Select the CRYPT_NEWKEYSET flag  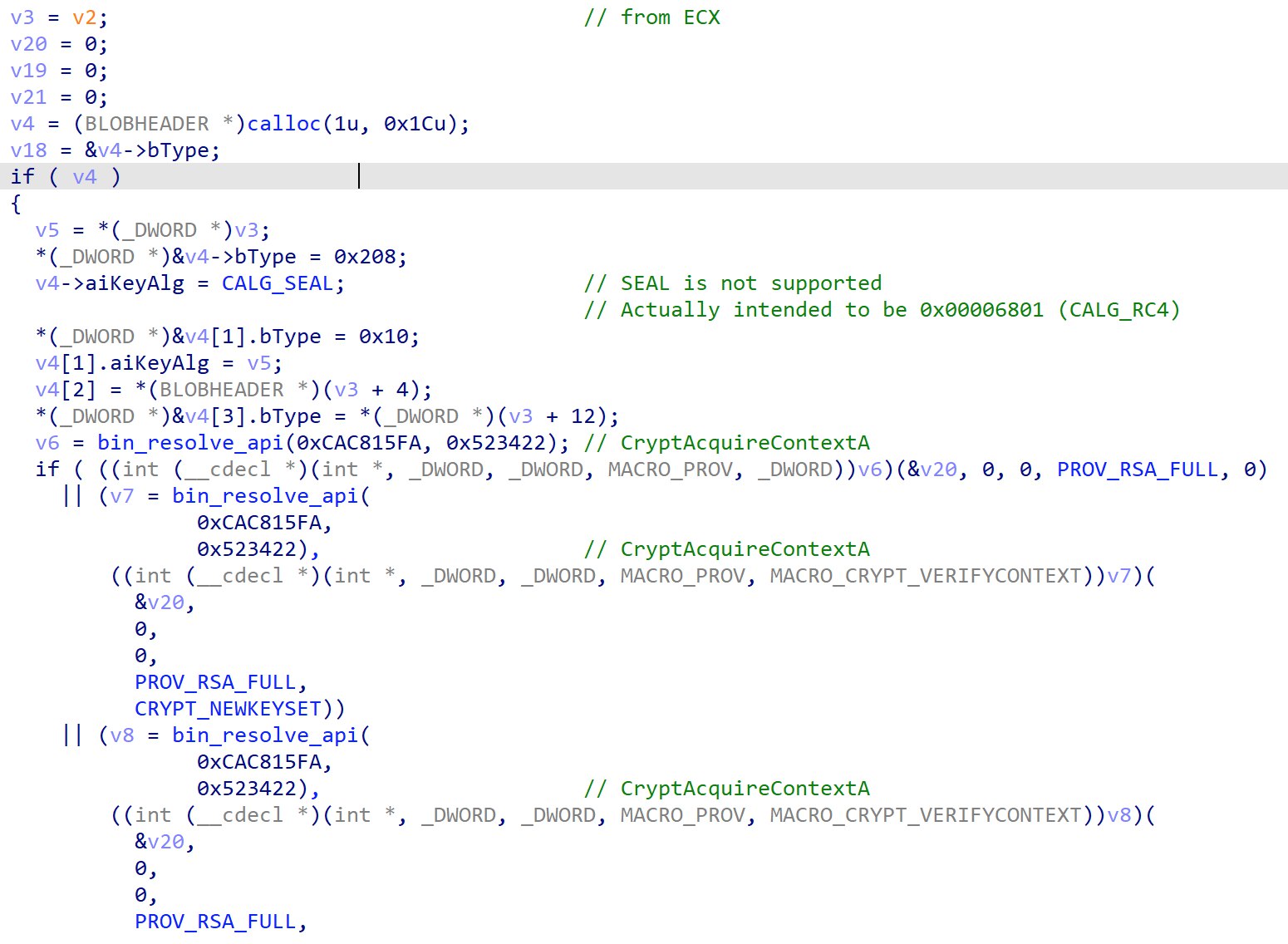point(228,709)
